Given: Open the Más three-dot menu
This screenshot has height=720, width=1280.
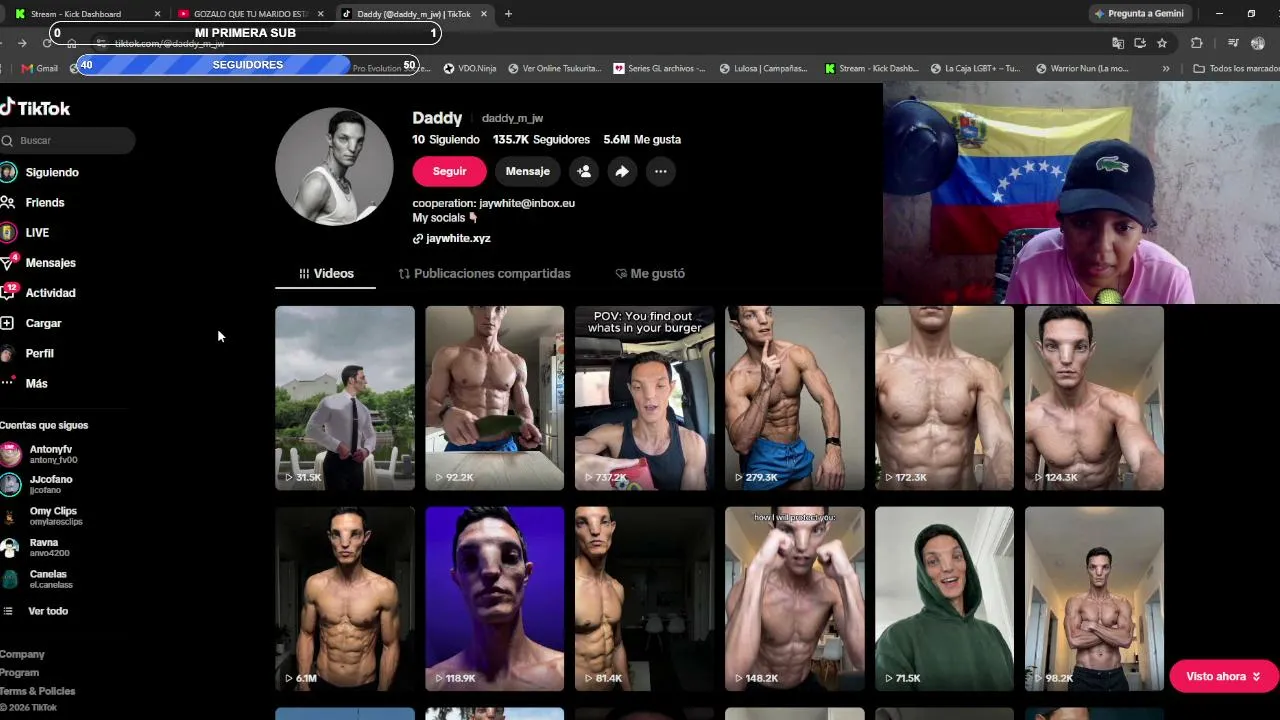Looking at the screenshot, I should pyautogui.click(x=7, y=383).
